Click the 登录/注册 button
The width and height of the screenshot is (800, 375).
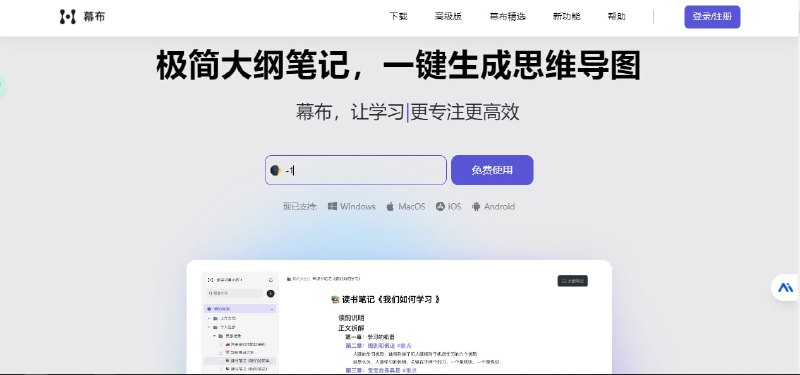(x=712, y=17)
